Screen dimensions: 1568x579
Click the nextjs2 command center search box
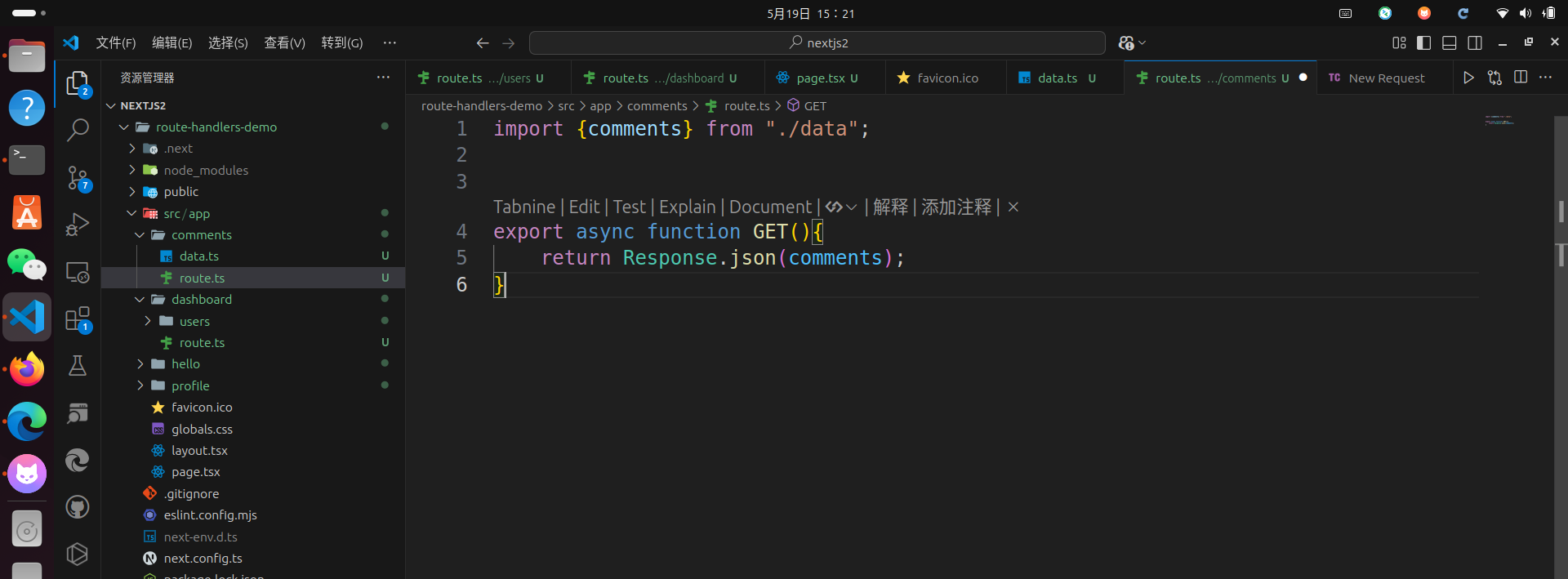[x=817, y=43]
